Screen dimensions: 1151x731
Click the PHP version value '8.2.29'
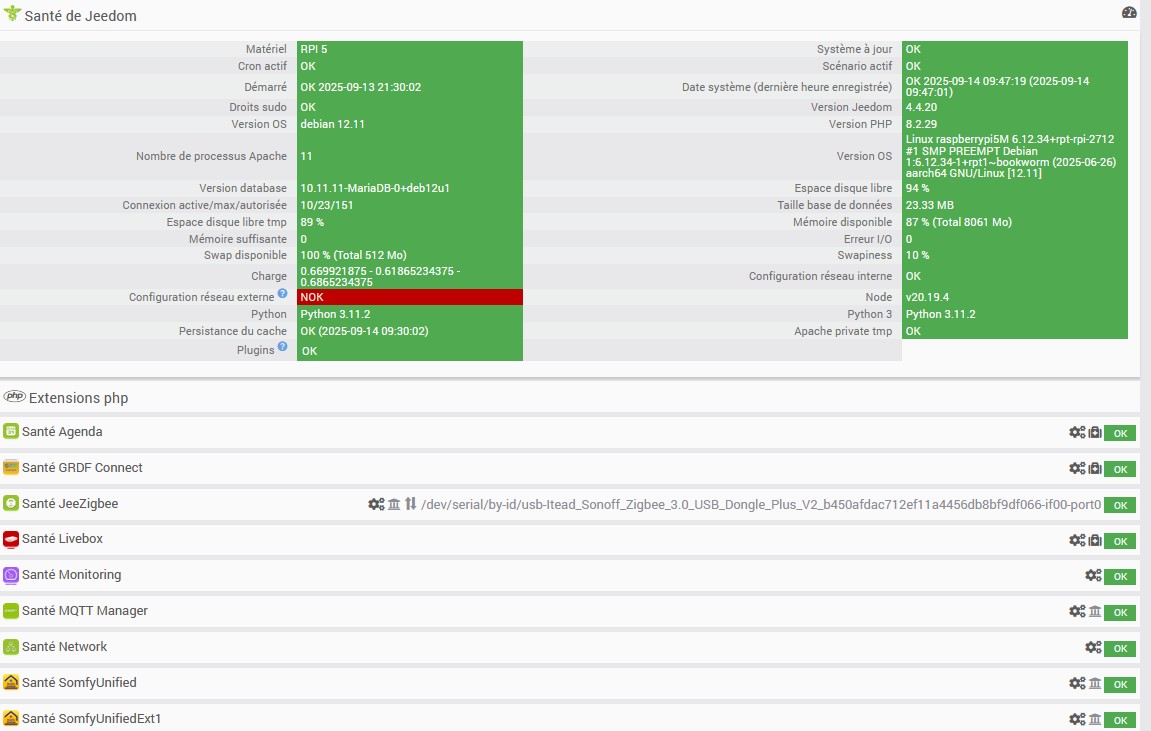[921, 124]
